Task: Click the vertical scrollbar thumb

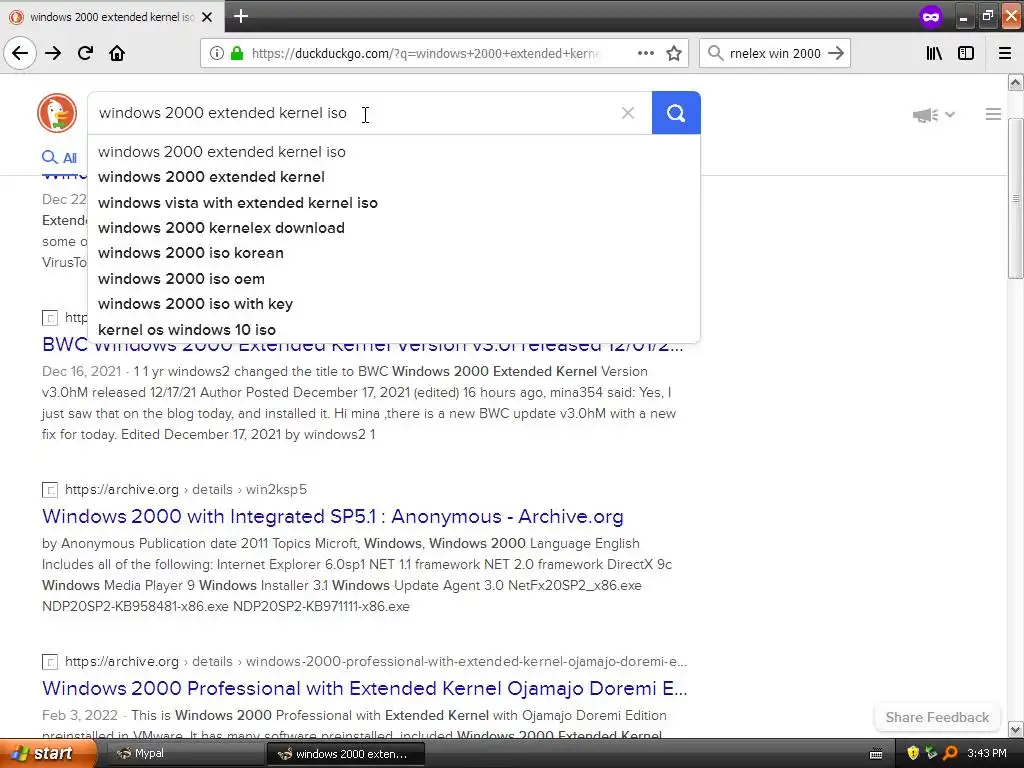Action: click(x=1016, y=198)
